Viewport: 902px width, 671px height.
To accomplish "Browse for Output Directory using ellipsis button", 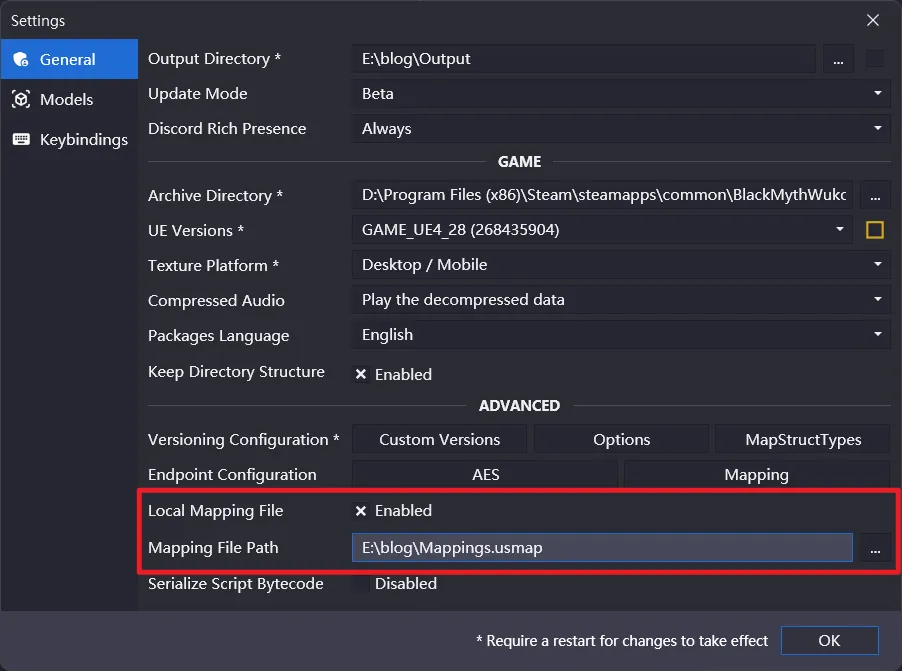I will pos(838,59).
